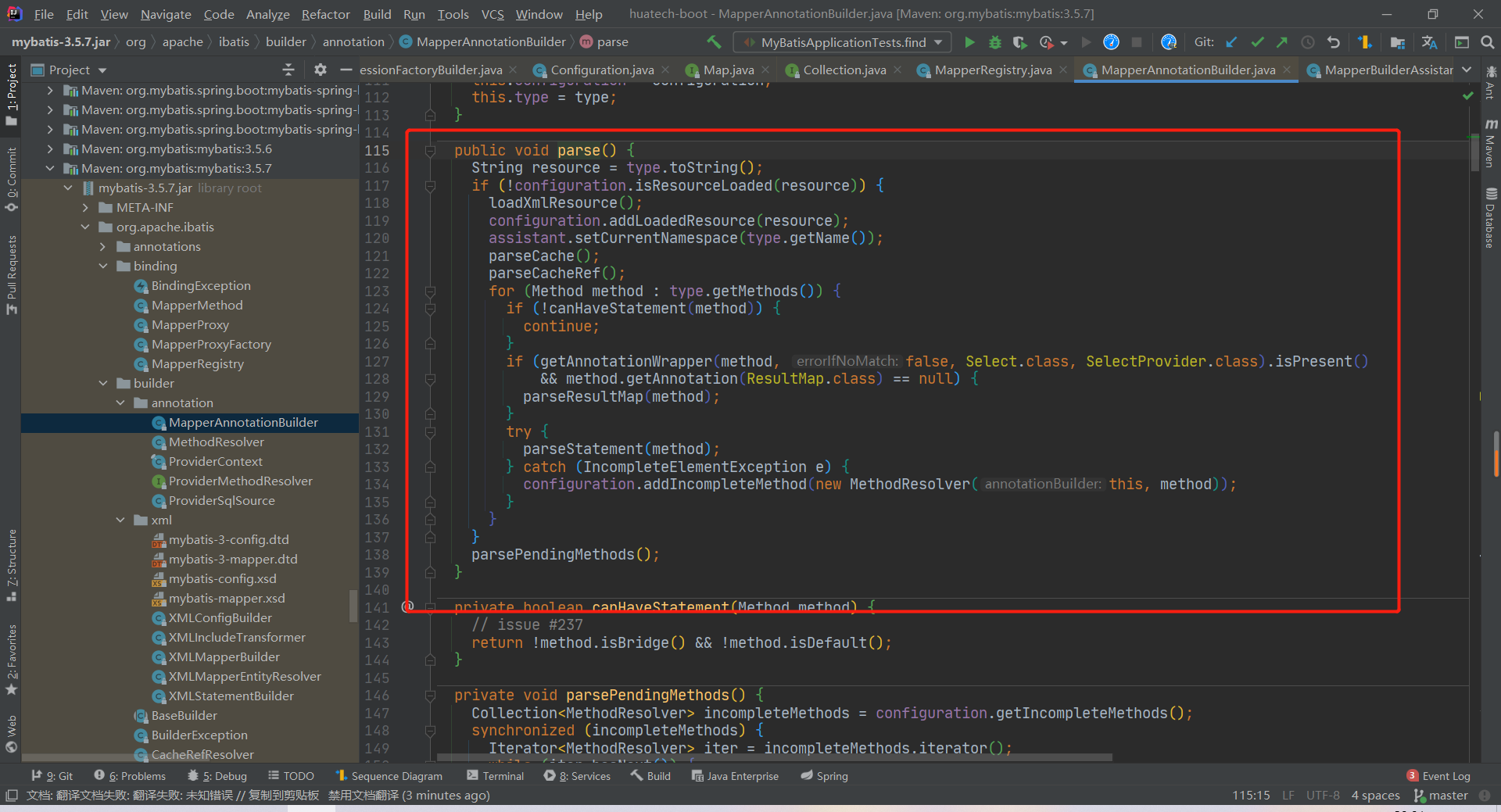The height and width of the screenshot is (812, 1501).
Task: Open the VCS menu
Action: (x=493, y=14)
